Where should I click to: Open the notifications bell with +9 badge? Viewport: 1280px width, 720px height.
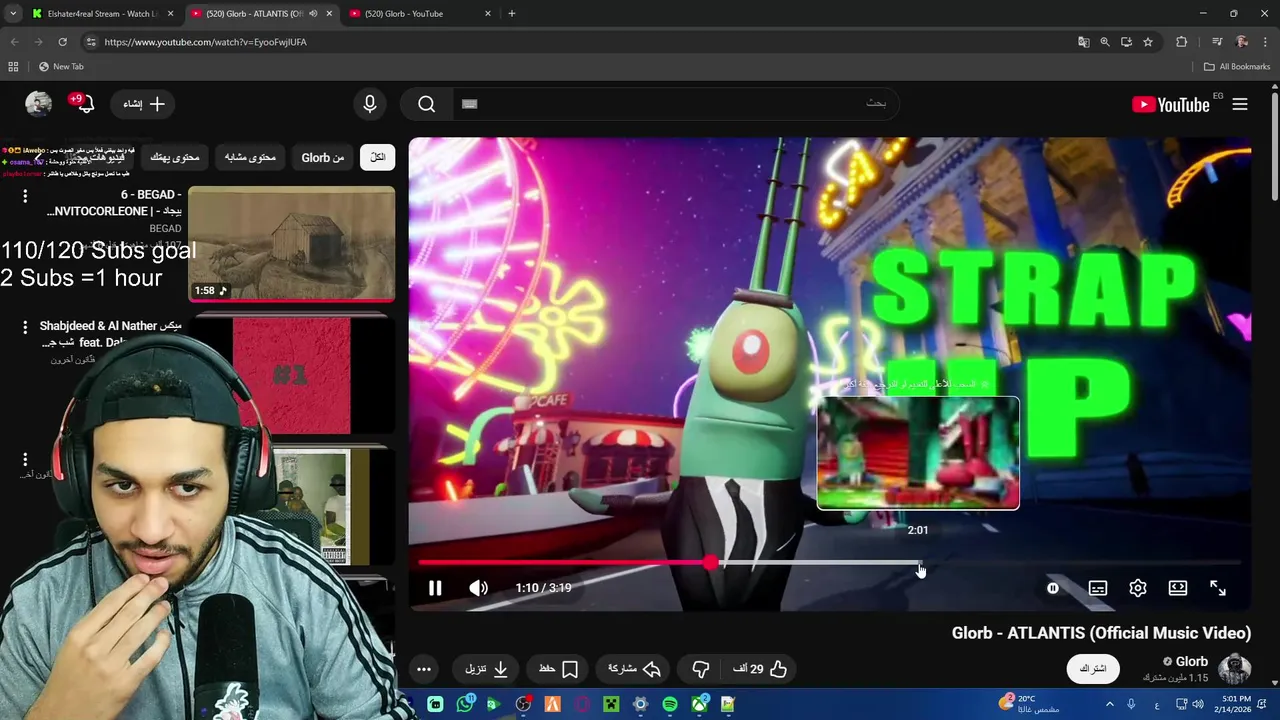(x=84, y=104)
